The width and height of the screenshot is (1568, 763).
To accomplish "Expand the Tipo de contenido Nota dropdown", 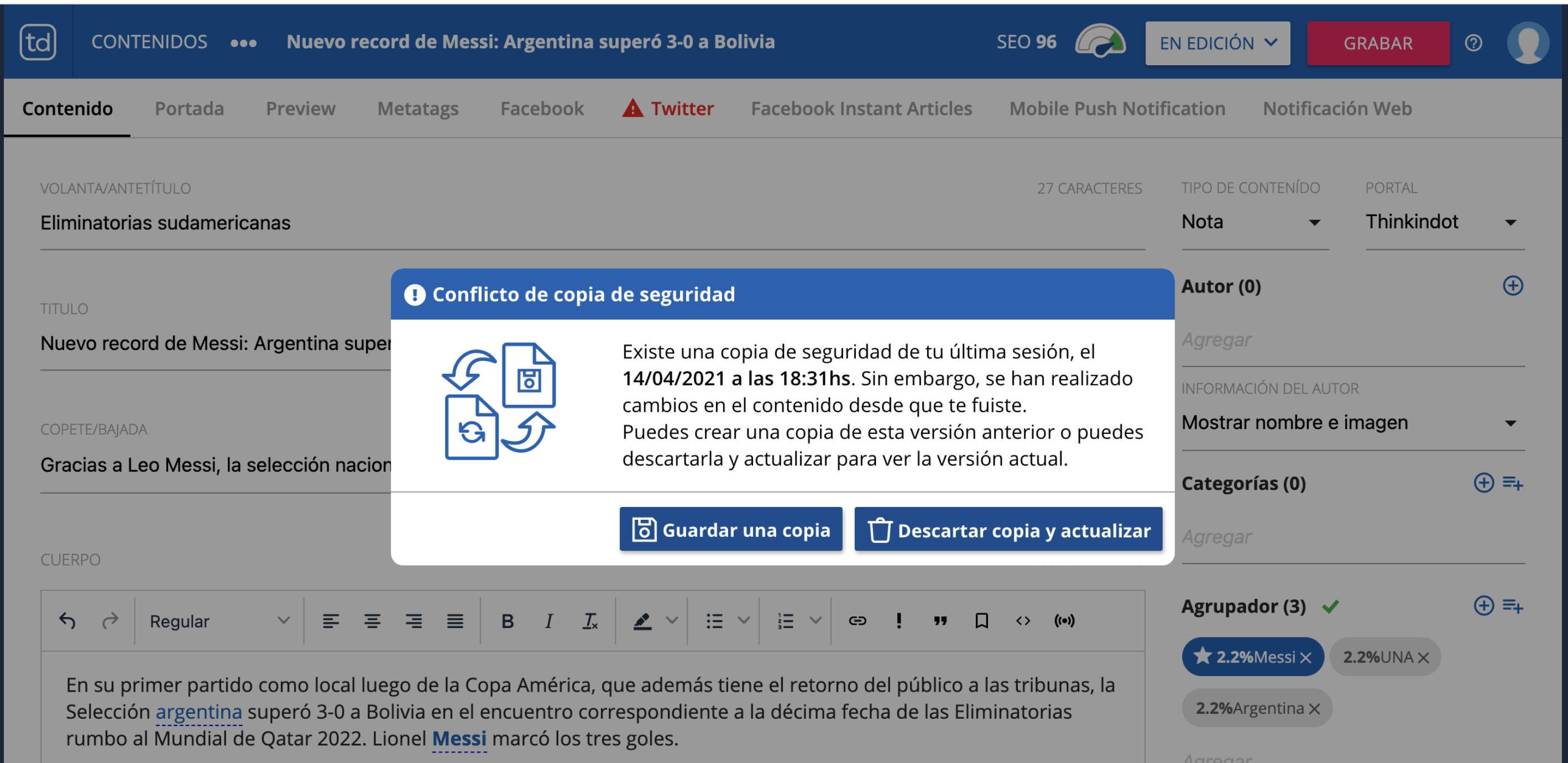I will tap(1254, 222).
